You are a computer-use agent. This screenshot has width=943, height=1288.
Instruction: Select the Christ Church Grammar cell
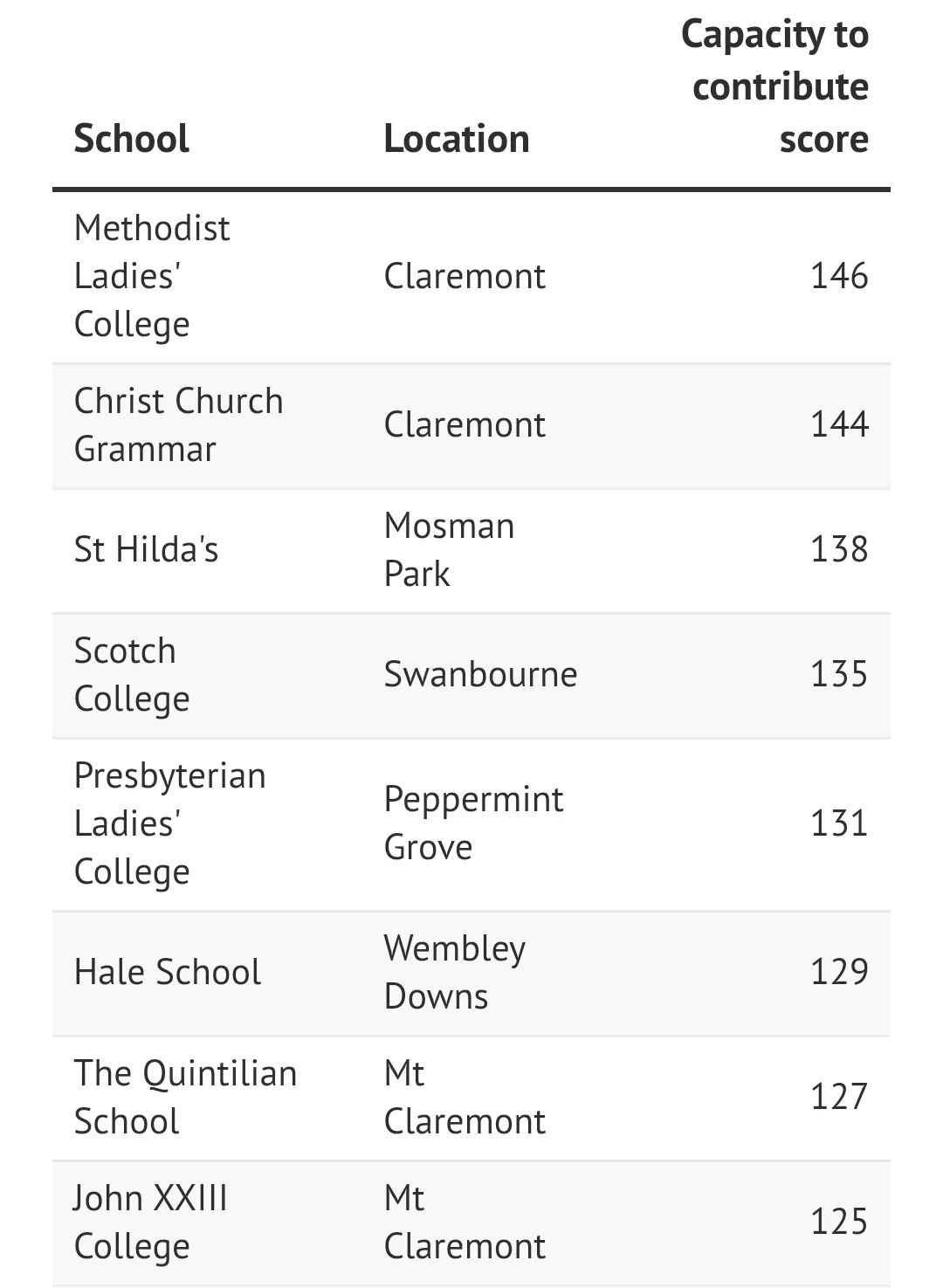178,425
